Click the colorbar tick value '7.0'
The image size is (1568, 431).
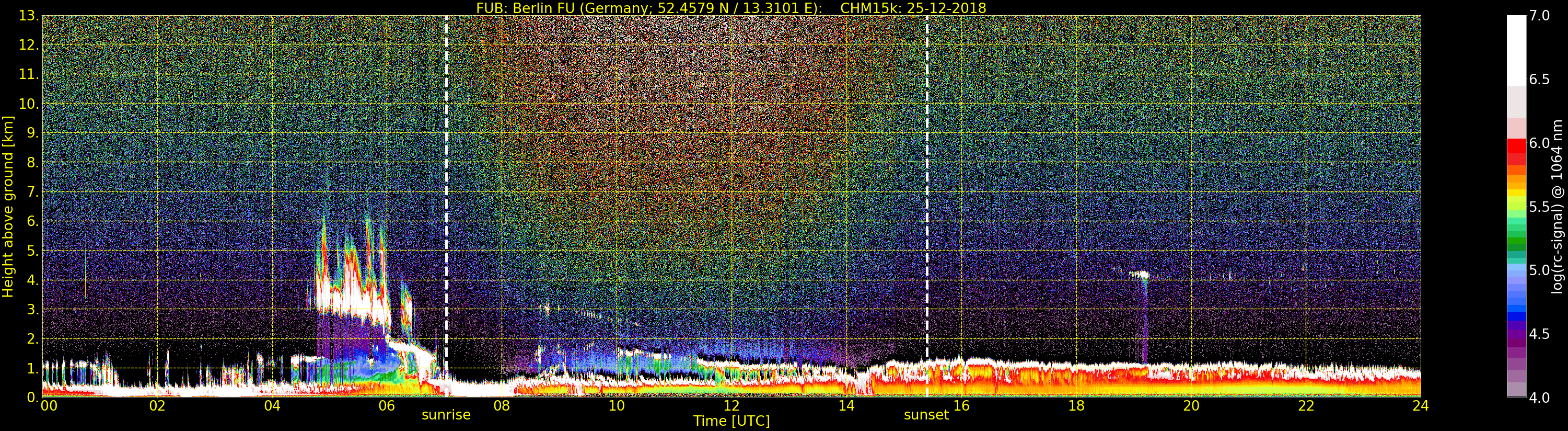pyautogui.click(x=1539, y=16)
